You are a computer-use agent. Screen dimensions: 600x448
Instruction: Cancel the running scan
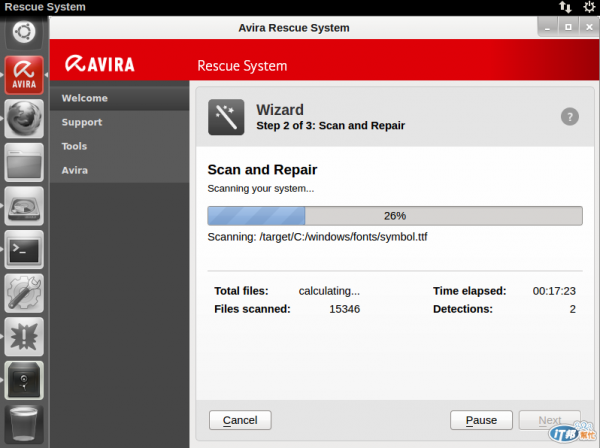pyautogui.click(x=240, y=420)
